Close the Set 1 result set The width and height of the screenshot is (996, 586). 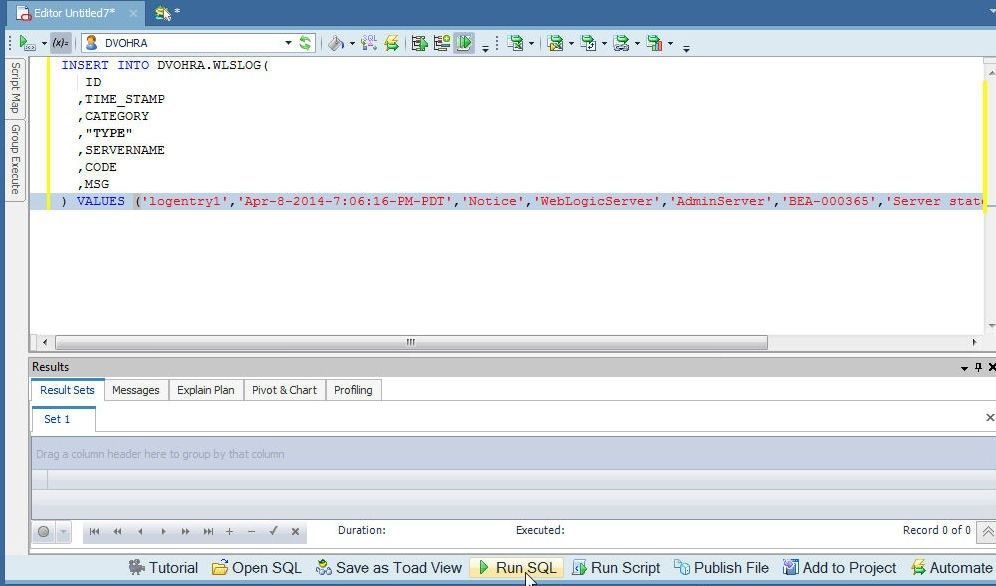click(x=989, y=417)
